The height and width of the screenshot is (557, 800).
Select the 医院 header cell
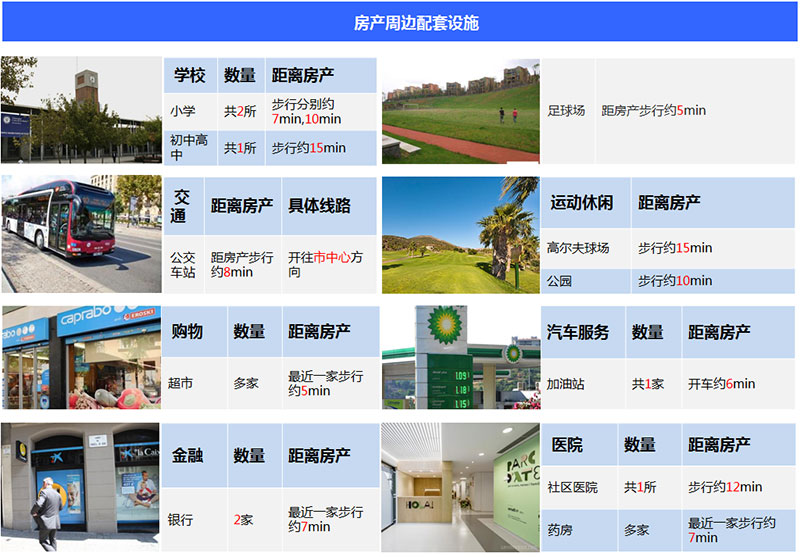pos(567,445)
